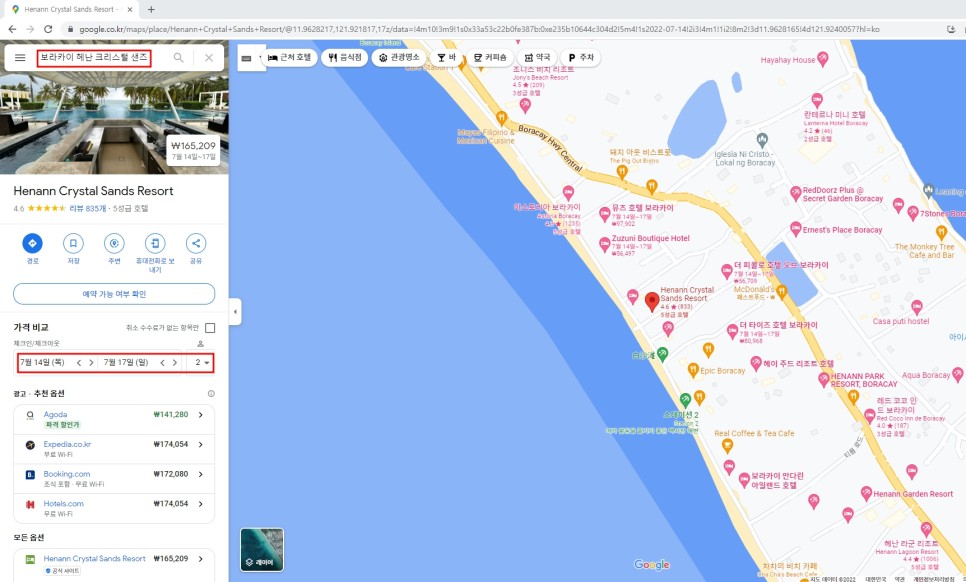
Task: Open the Agoda price link
Action: tap(55, 414)
